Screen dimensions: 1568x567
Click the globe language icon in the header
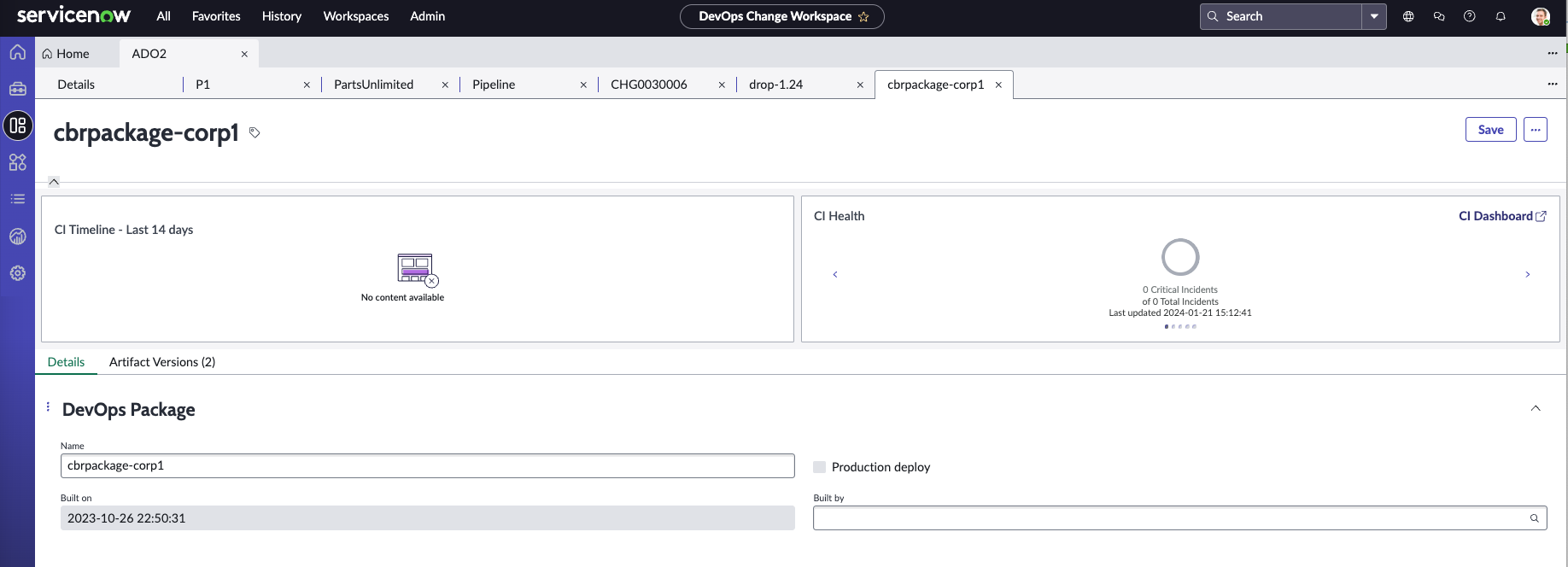(1408, 16)
